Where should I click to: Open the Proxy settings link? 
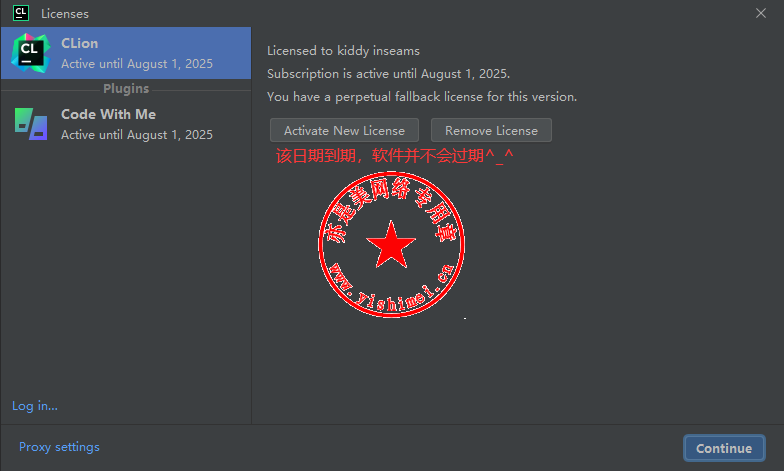[59, 446]
